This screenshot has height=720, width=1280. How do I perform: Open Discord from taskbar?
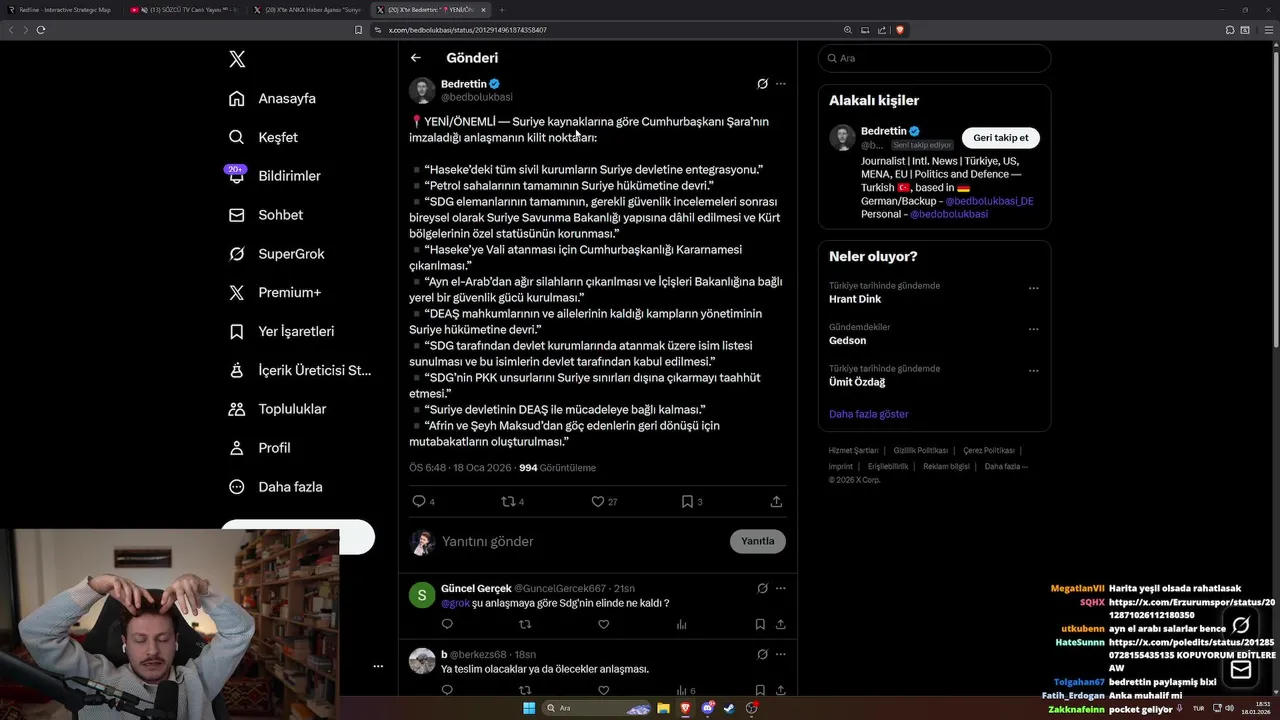708,708
